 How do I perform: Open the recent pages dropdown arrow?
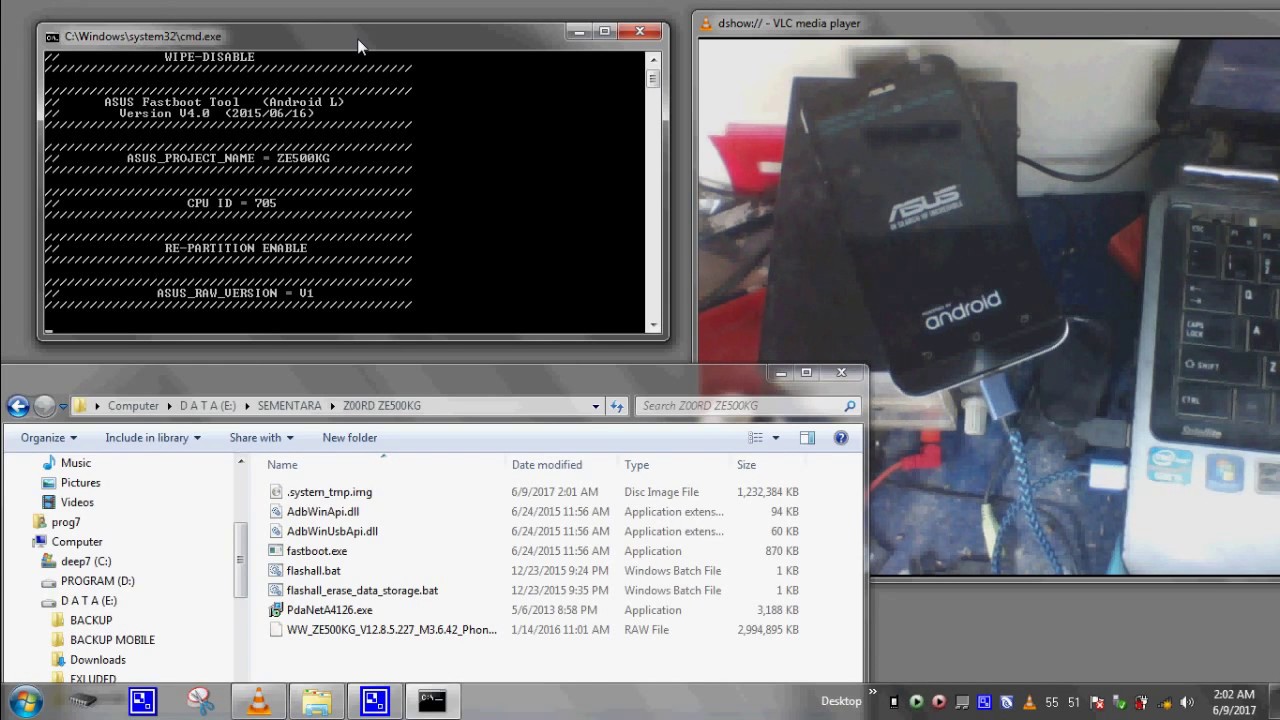point(62,406)
